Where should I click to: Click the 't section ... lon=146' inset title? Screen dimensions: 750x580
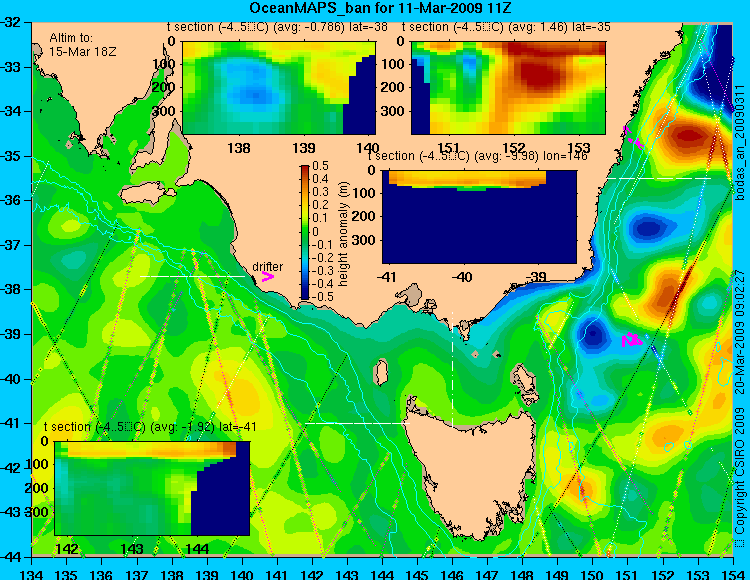(477, 156)
